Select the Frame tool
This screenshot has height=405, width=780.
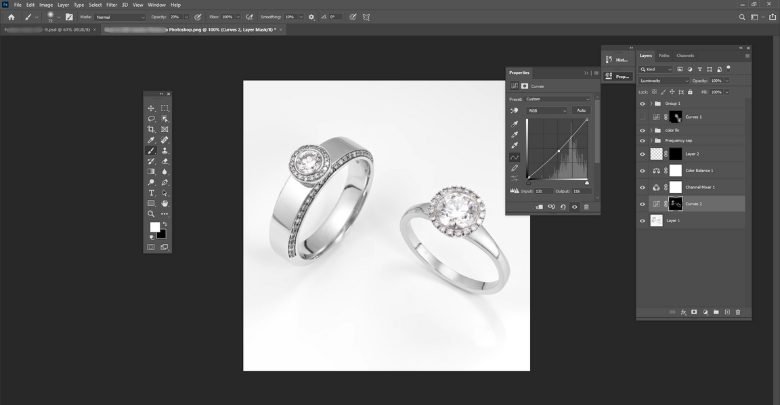pyautogui.click(x=165, y=129)
